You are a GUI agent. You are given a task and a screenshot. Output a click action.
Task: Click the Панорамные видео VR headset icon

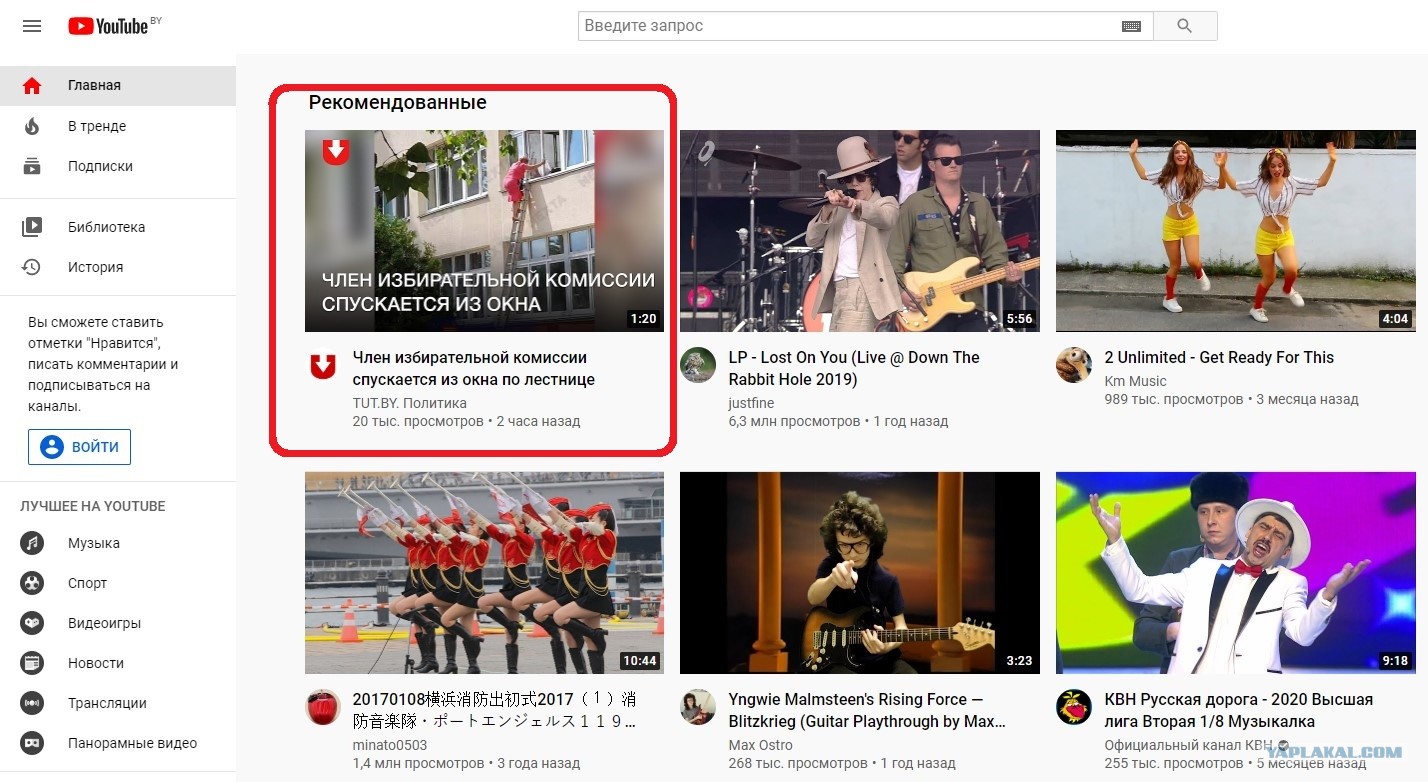[x=32, y=743]
